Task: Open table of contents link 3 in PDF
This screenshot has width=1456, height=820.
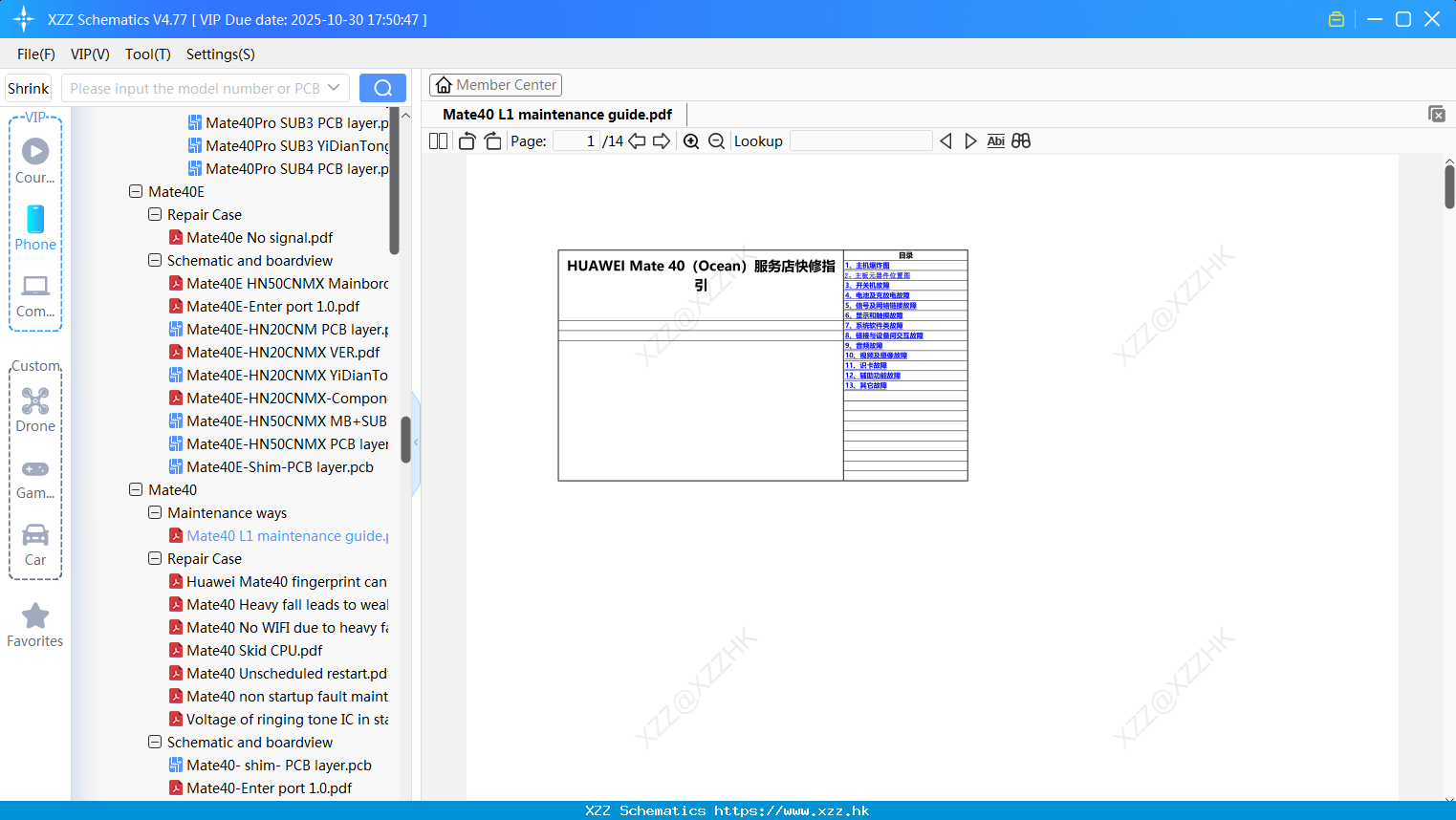Action: (867, 286)
